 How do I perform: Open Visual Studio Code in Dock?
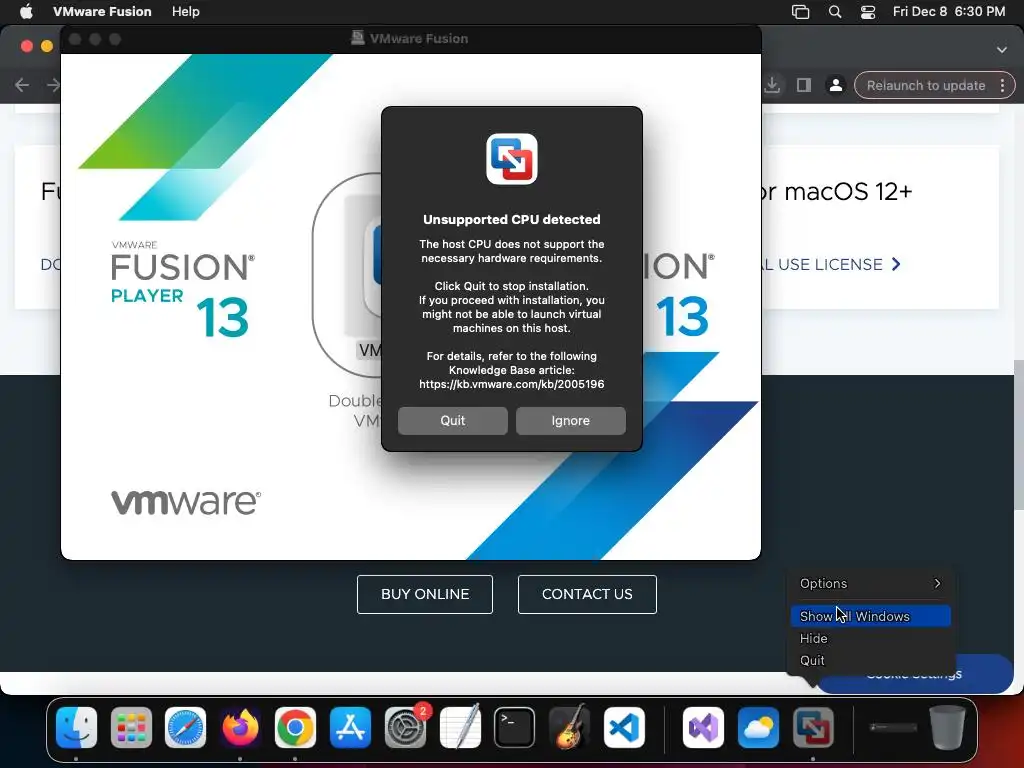click(624, 727)
